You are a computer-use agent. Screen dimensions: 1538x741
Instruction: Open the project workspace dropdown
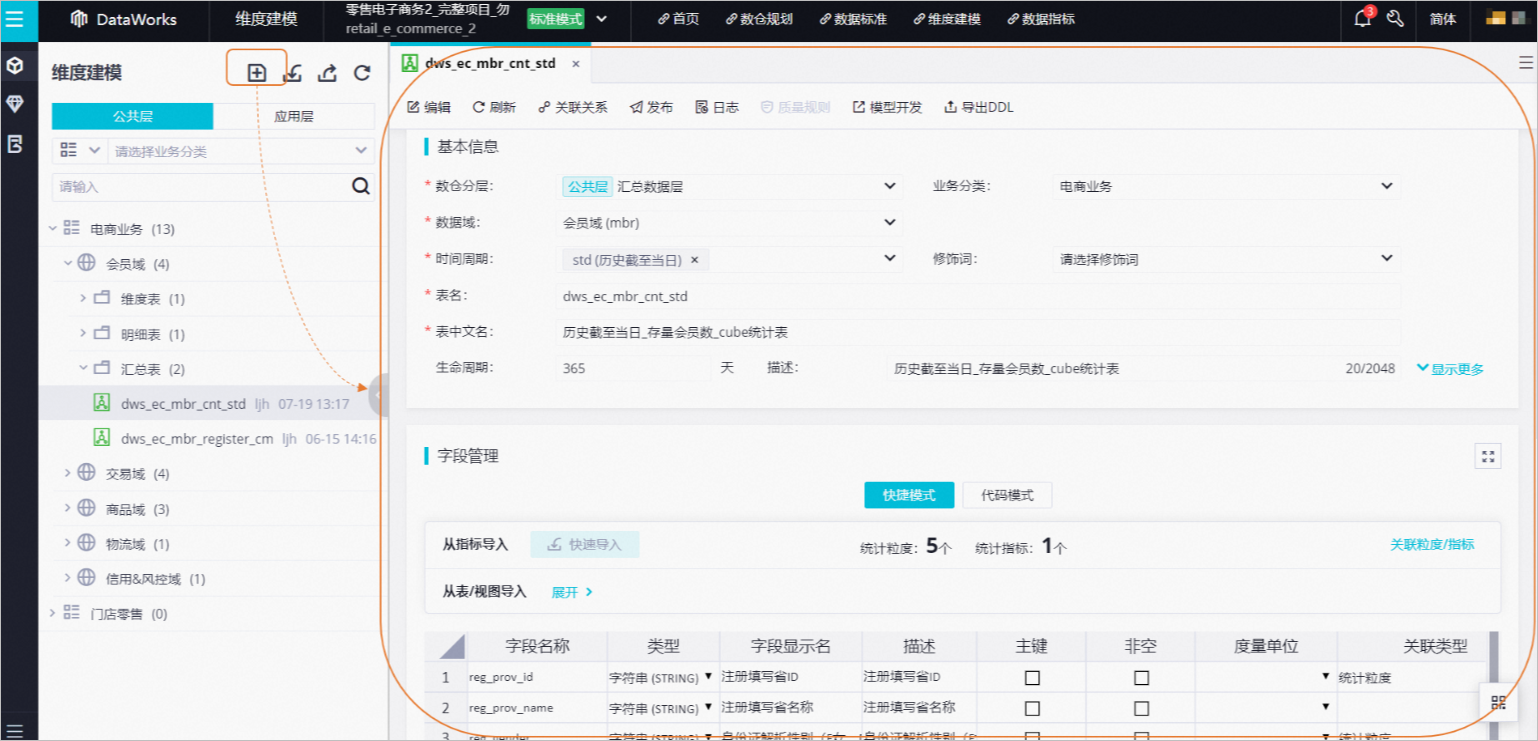point(601,19)
